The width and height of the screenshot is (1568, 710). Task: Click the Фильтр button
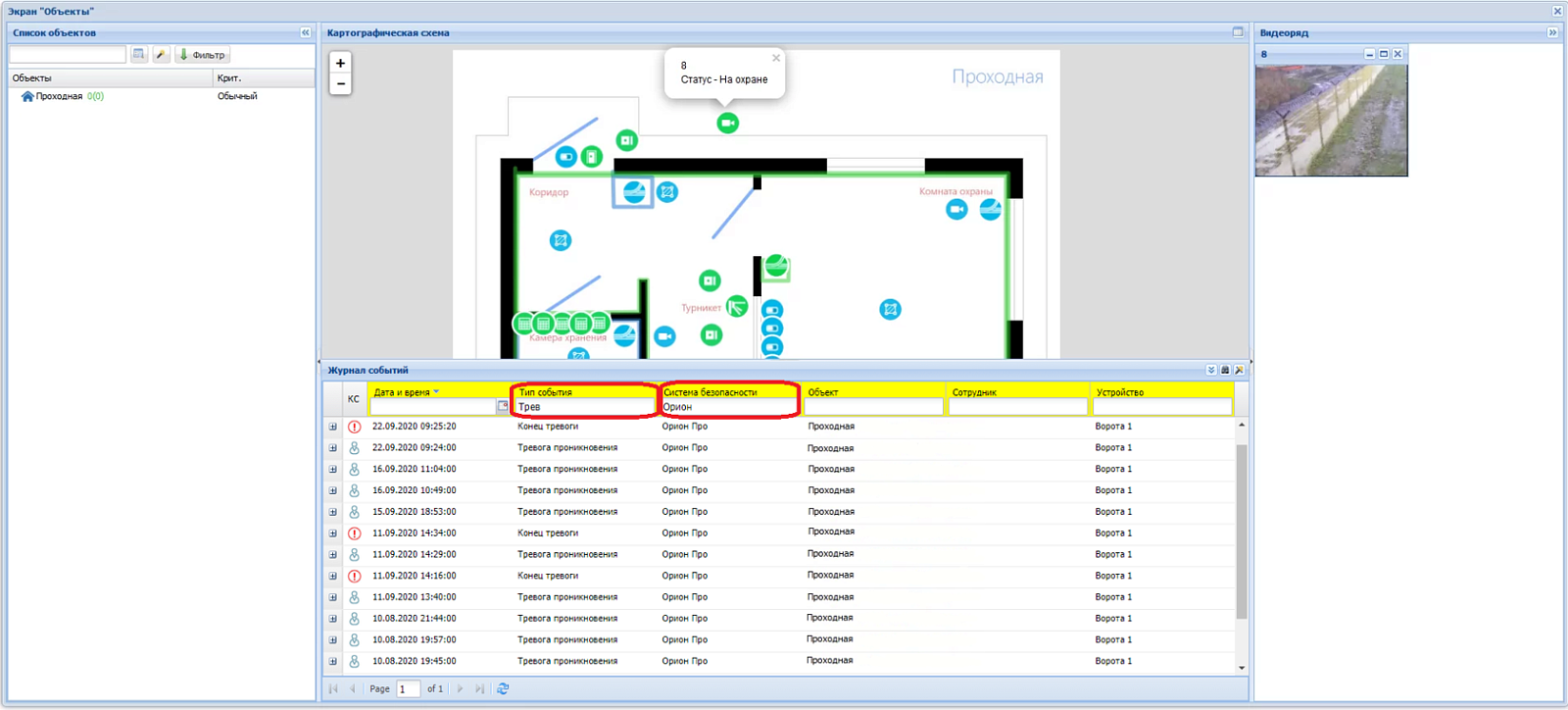click(x=202, y=55)
